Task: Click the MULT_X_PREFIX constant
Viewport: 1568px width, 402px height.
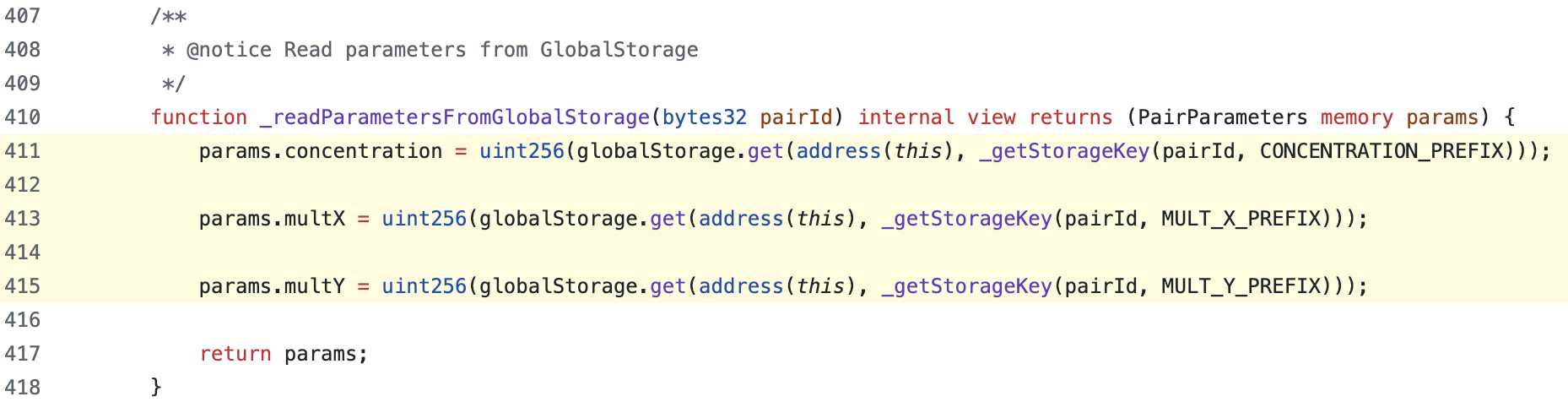Action: 1241,219
